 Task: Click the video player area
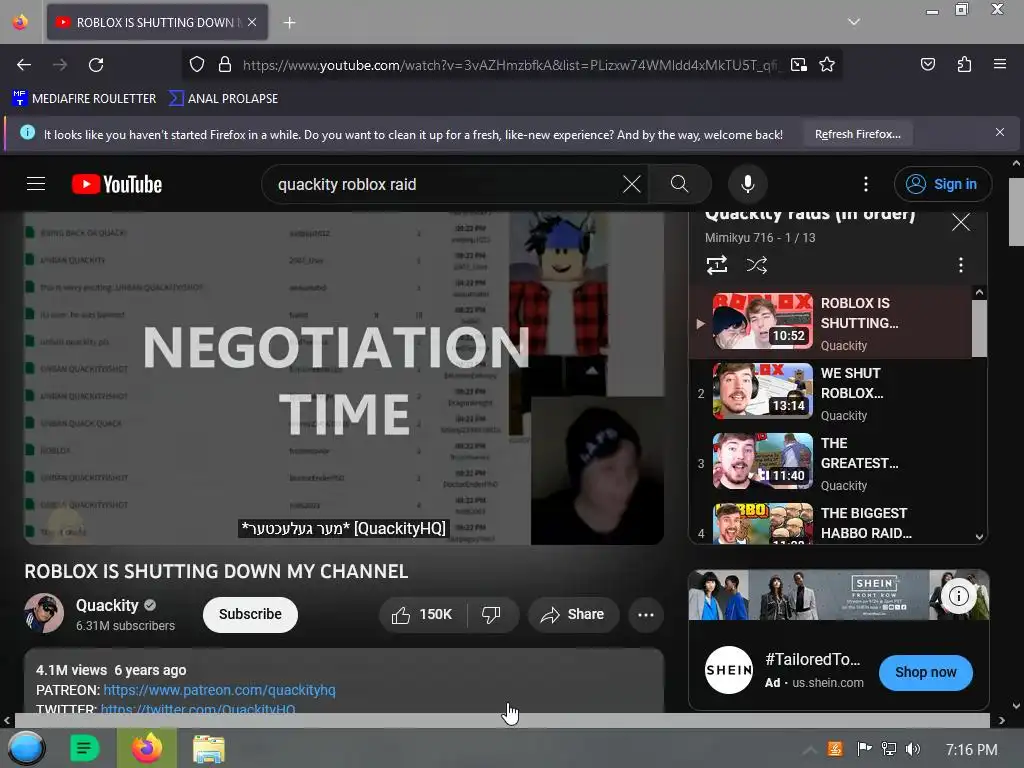pos(344,377)
